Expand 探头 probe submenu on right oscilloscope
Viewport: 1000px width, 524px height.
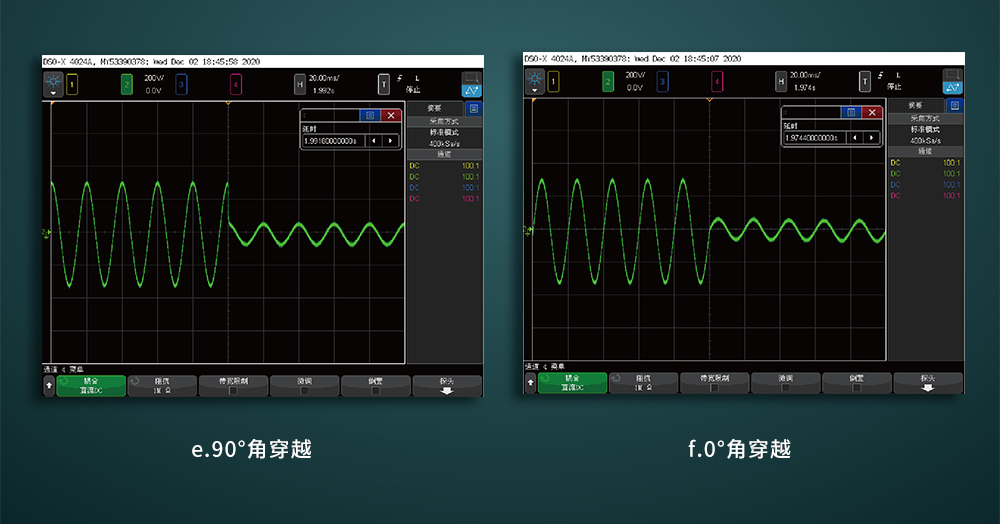(927, 383)
